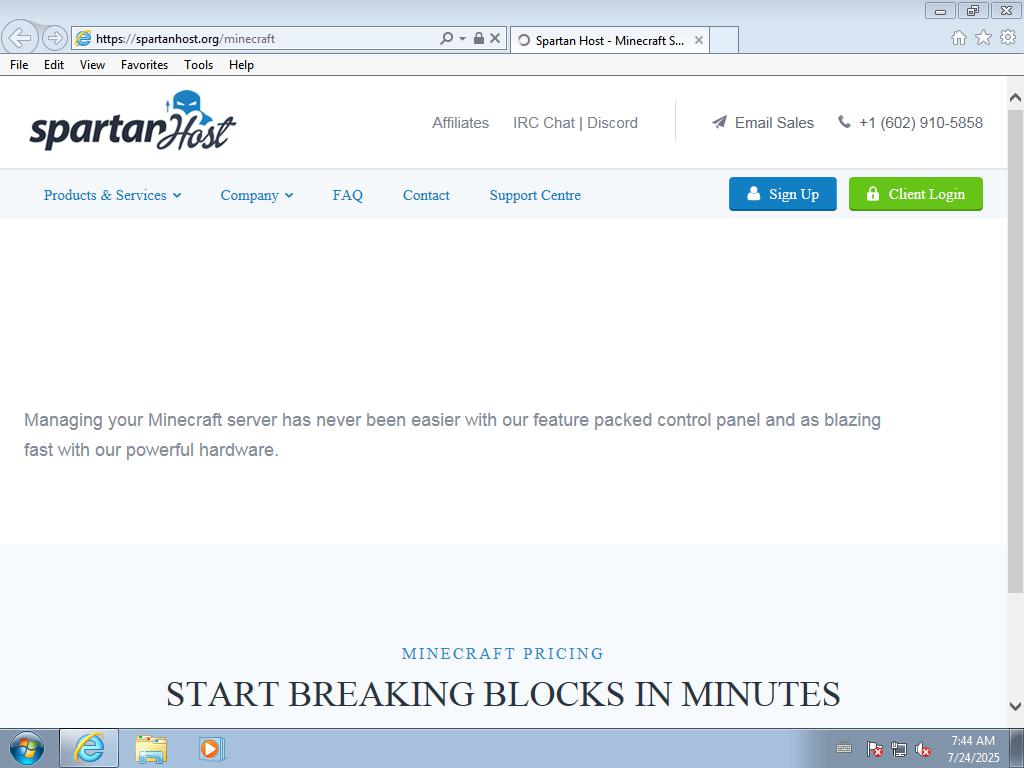
Task: Open the Contact page link
Action: pyautogui.click(x=426, y=195)
